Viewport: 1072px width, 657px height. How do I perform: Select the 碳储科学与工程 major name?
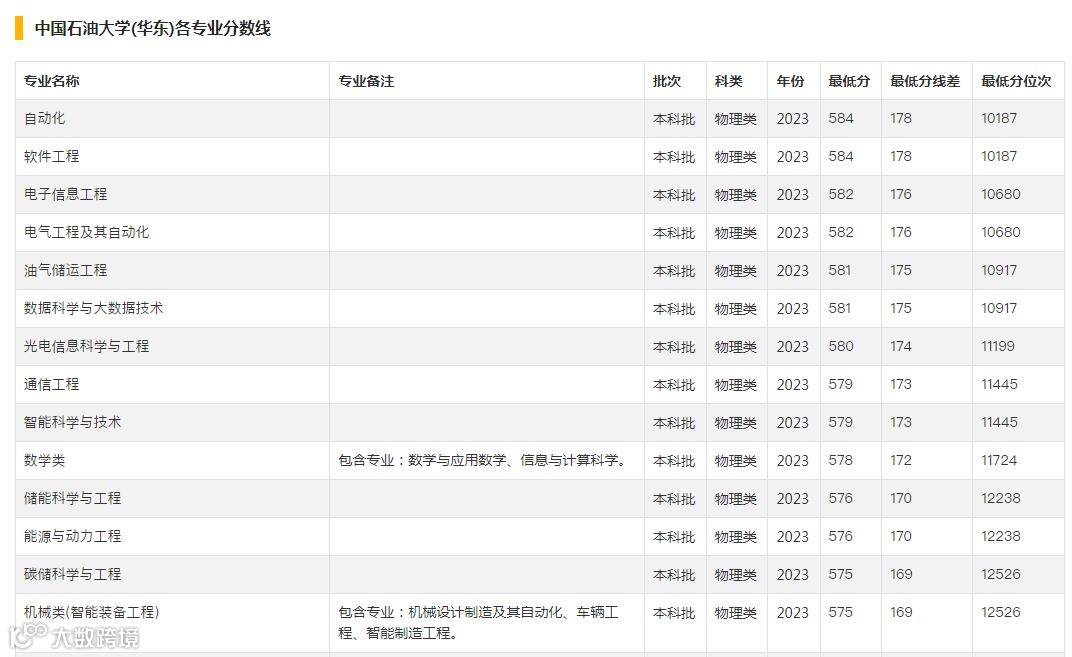72,574
